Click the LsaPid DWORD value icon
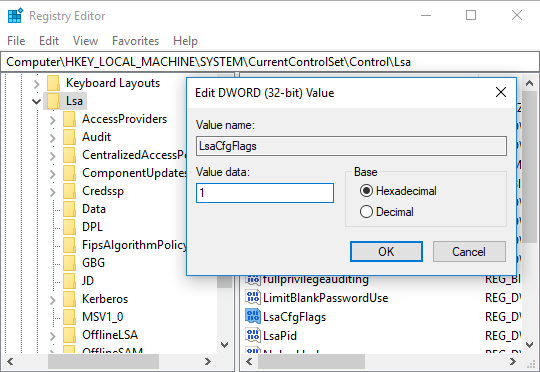 253,335
